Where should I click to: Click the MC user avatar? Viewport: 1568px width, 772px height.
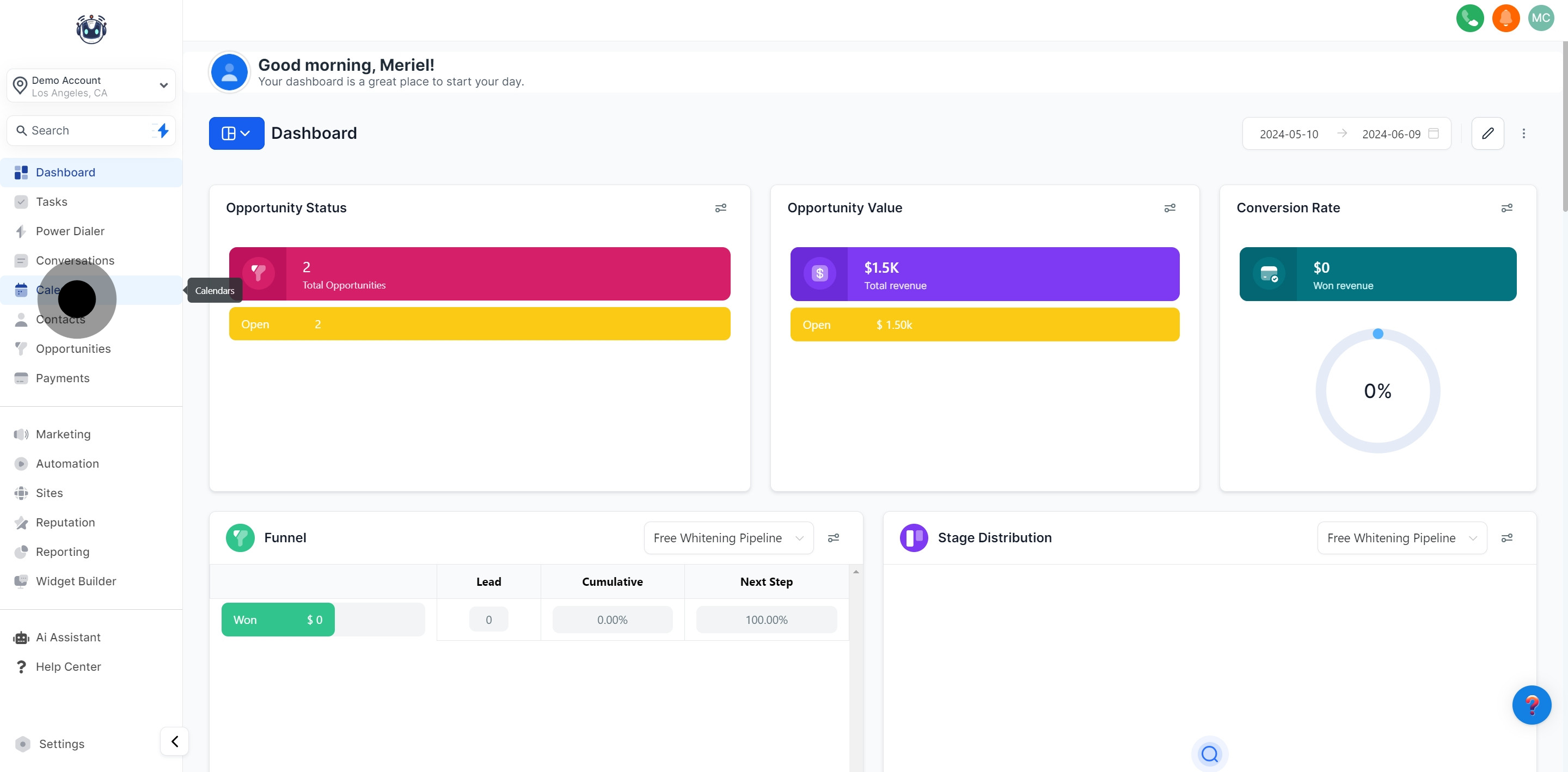(x=1540, y=19)
